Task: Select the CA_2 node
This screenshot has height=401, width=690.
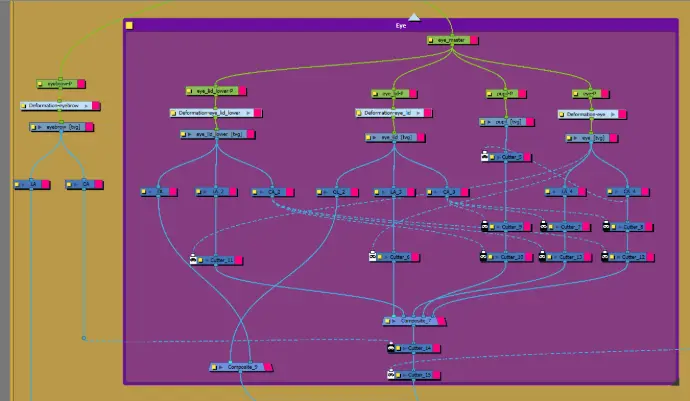Action: pyautogui.click(x=273, y=192)
